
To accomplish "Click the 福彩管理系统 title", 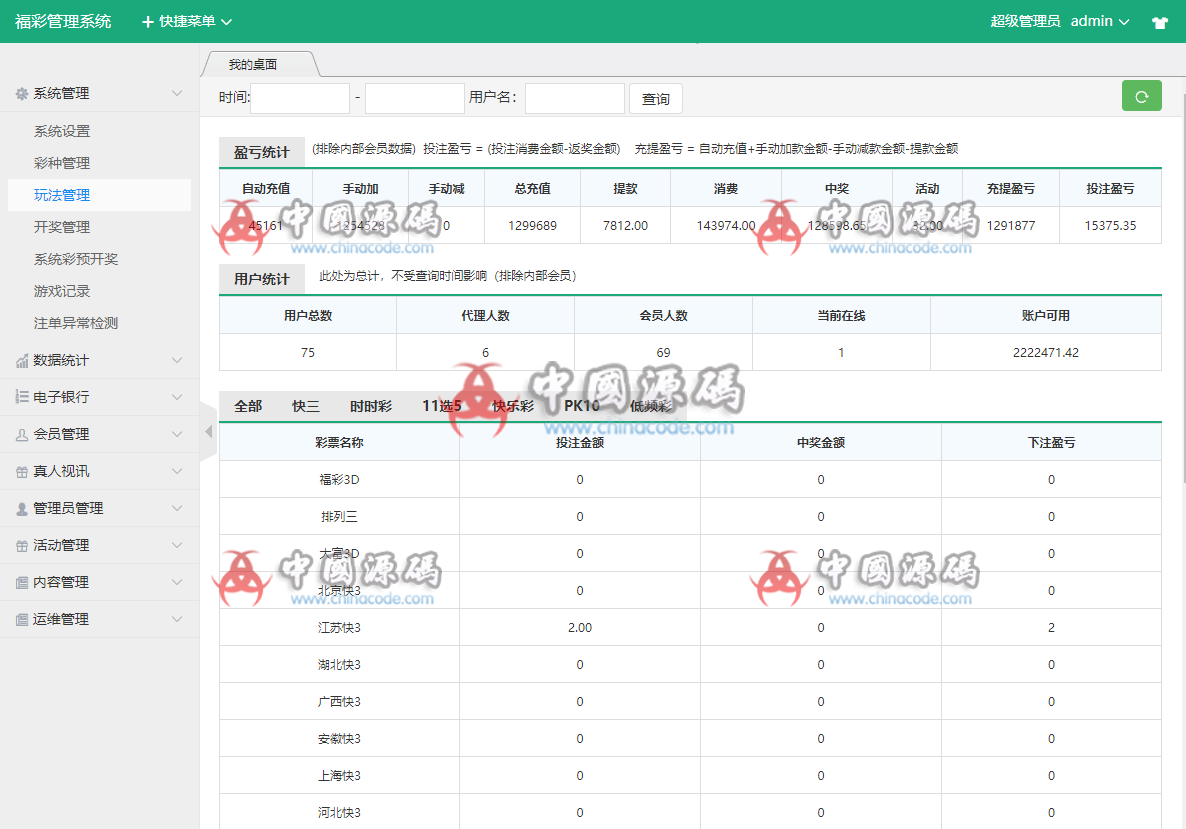I will pyautogui.click(x=64, y=21).
